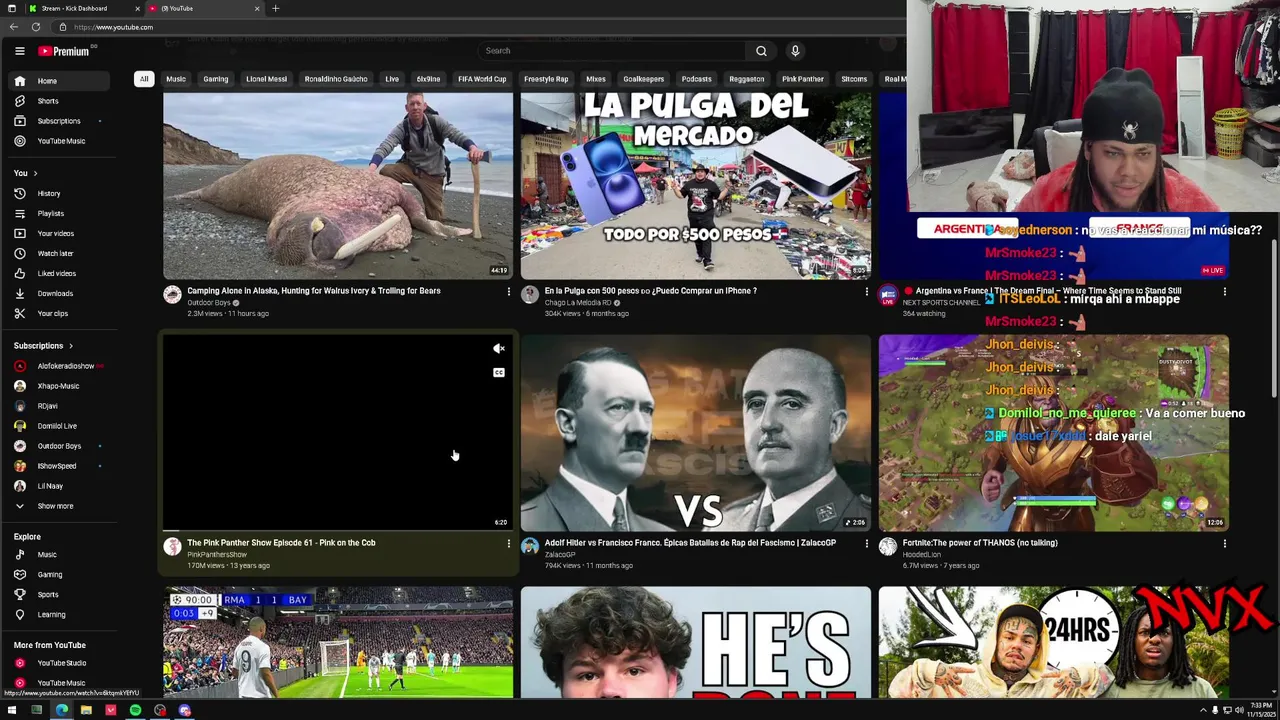Go back in the browser
This screenshot has height=720, width=1280.
click(x=12, y=27)
